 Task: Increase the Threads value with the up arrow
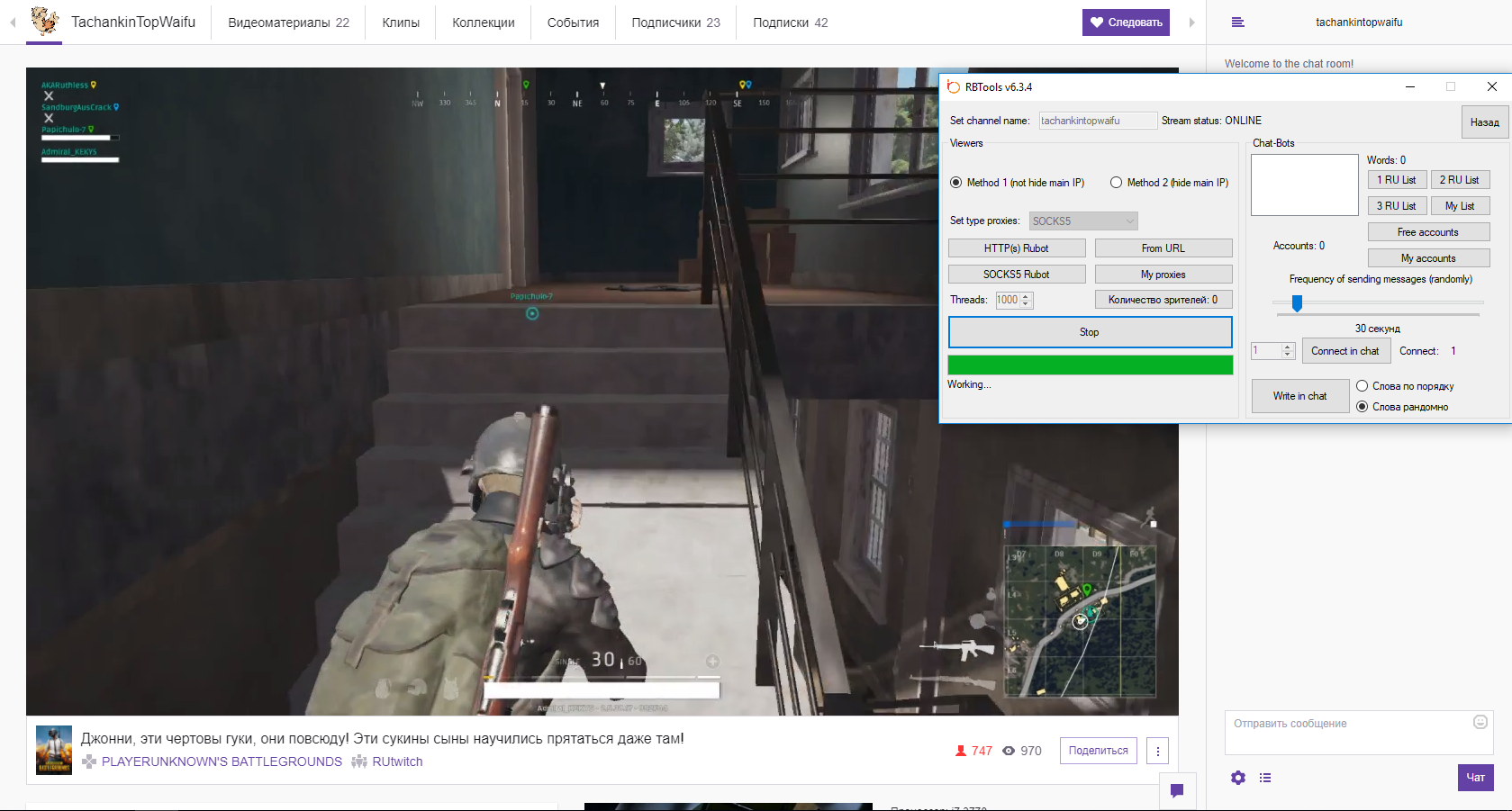point(1026,296)
